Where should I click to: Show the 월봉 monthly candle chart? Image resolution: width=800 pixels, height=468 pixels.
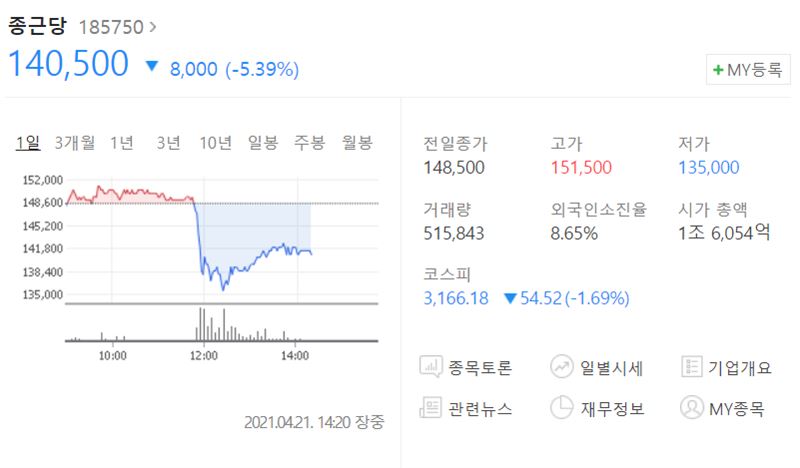(357, 142)
